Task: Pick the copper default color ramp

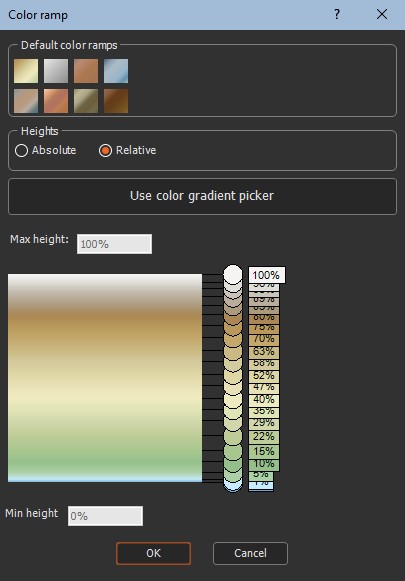Action: point(86,71)
